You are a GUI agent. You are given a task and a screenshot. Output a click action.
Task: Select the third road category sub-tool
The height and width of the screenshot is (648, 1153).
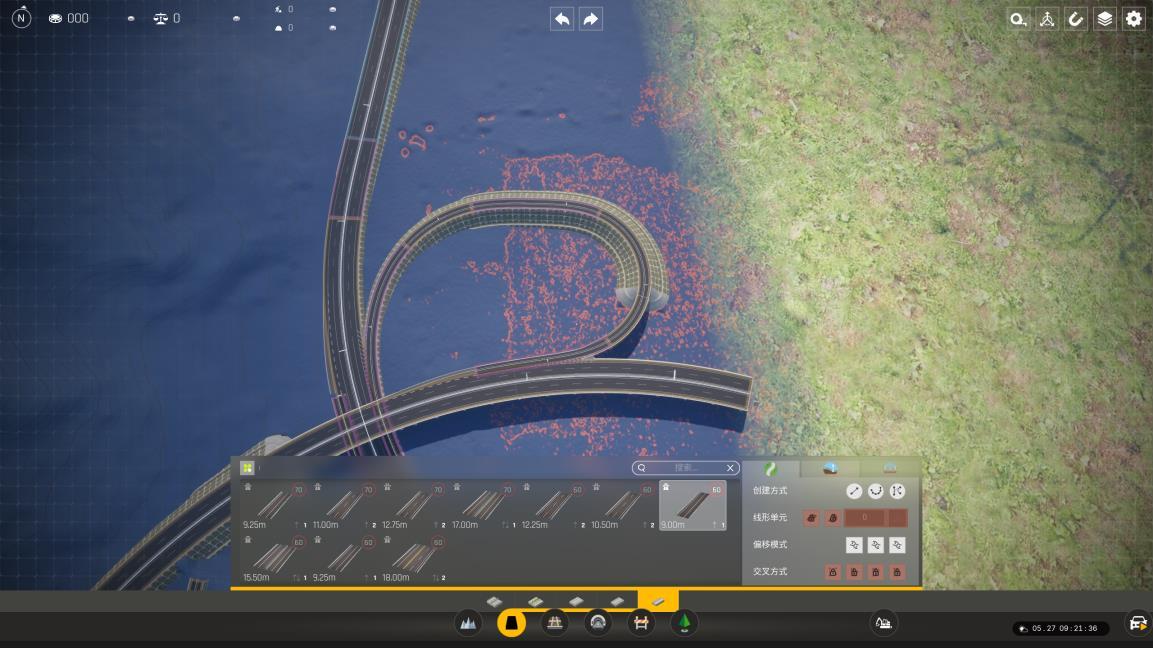tap(576, 602)
